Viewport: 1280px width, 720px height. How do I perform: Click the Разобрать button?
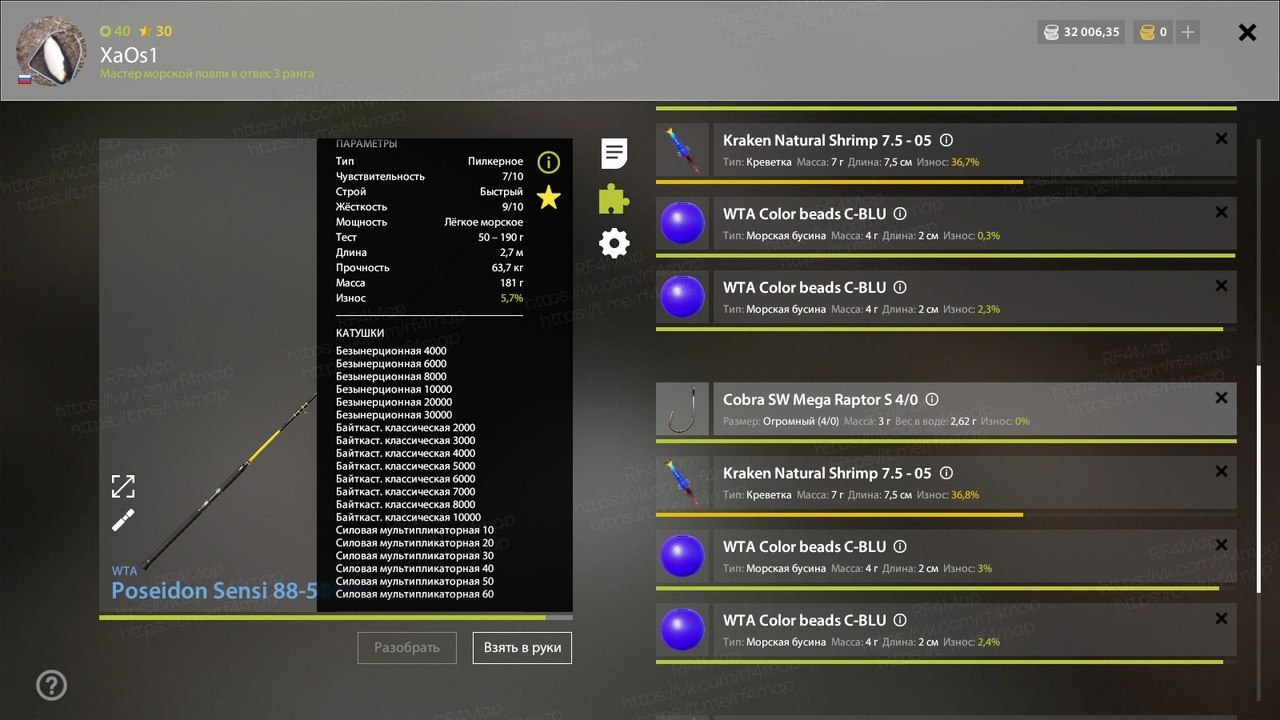click(x=407, y=648)
